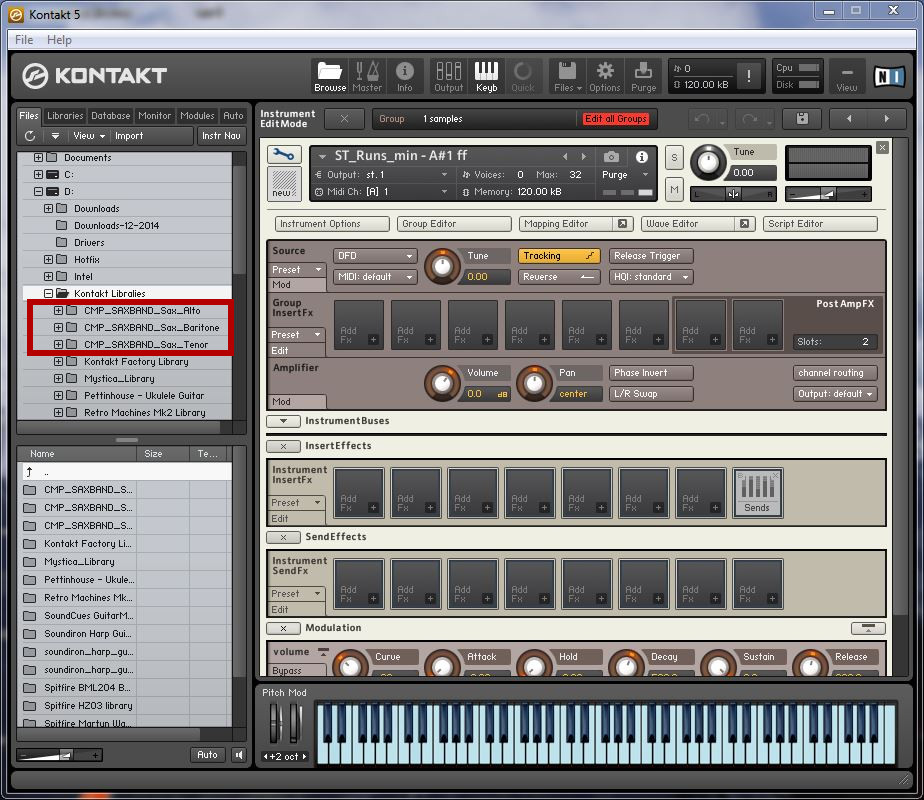This screenshot has height=800, width=924.
Task: Open the Script Editor
Action: pos(820,224)
